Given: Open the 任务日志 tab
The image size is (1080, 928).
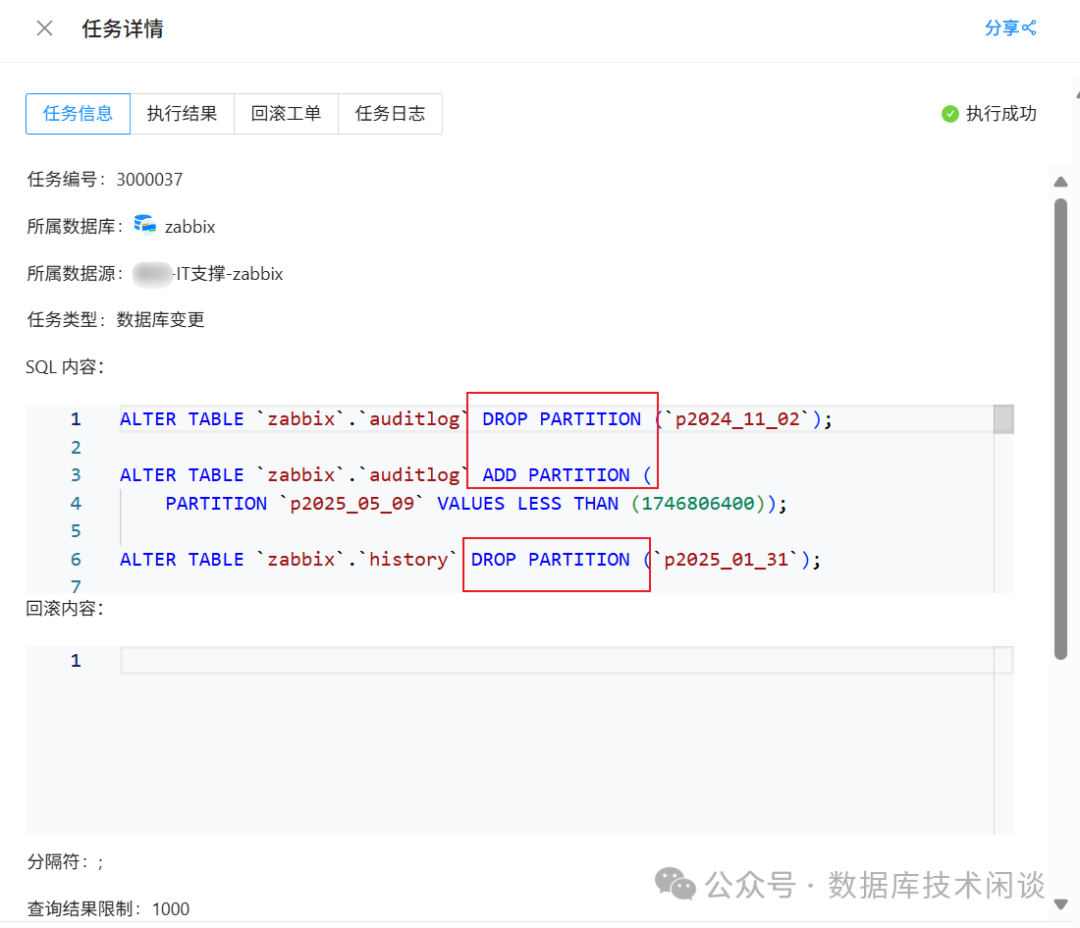Looking at the screenshot, I should coord(390,114).
